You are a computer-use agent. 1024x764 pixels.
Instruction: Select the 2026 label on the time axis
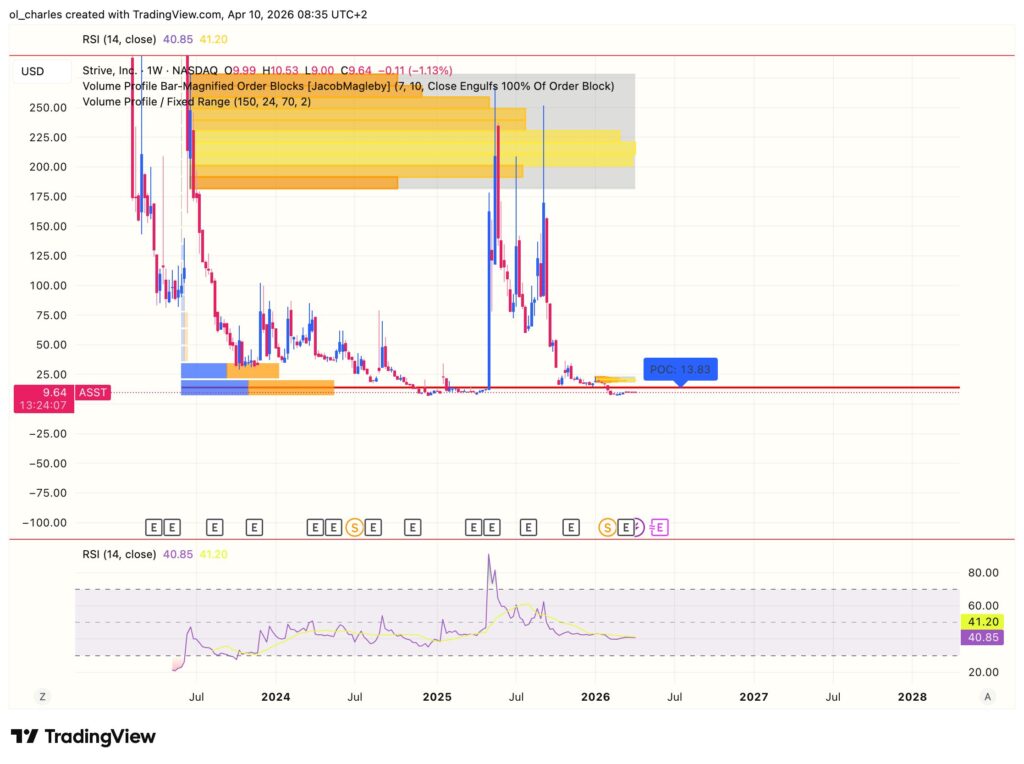point(596,696)
